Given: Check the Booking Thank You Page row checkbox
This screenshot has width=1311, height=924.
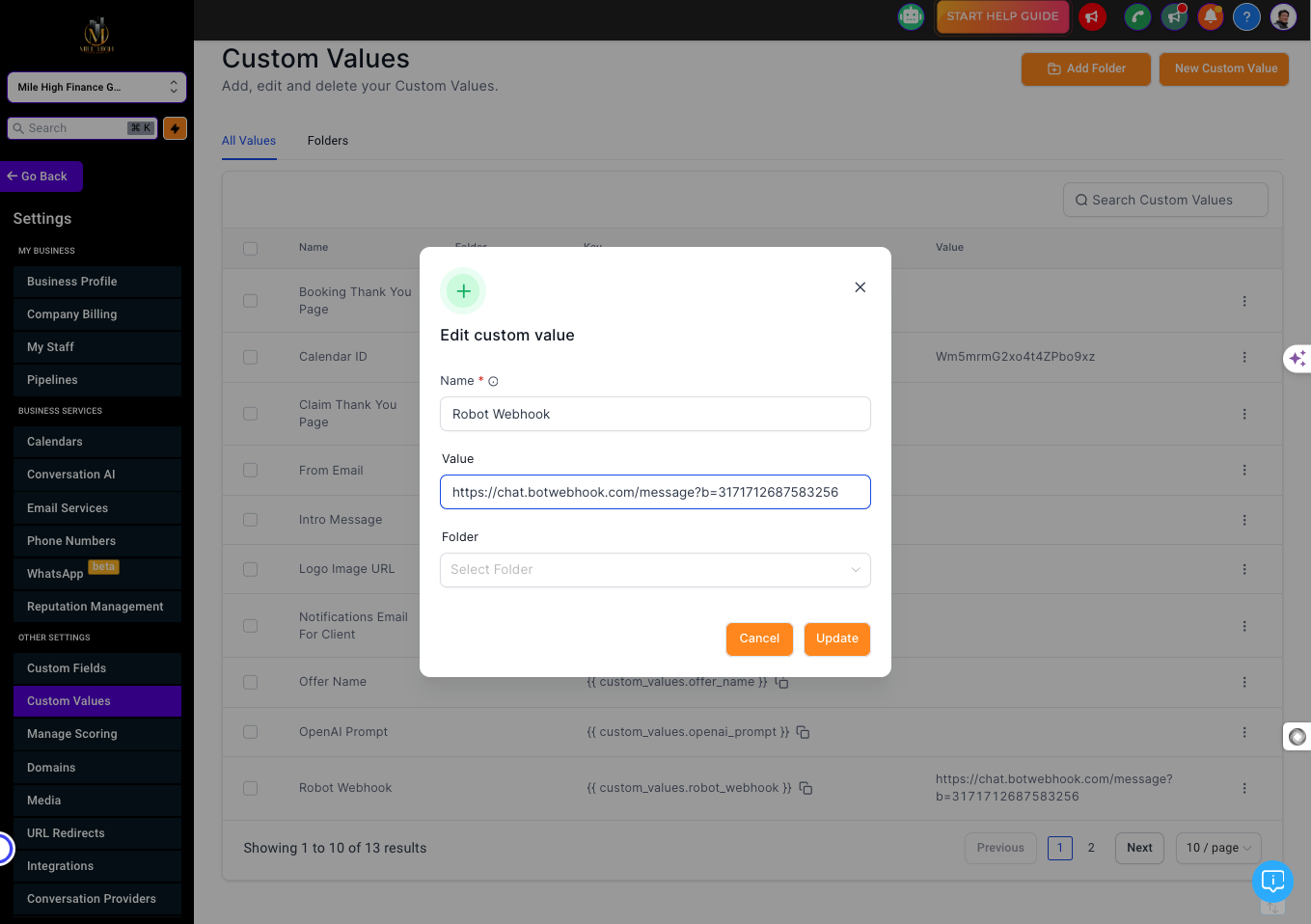Looking at the screenshot, I should tap(251, 301).
